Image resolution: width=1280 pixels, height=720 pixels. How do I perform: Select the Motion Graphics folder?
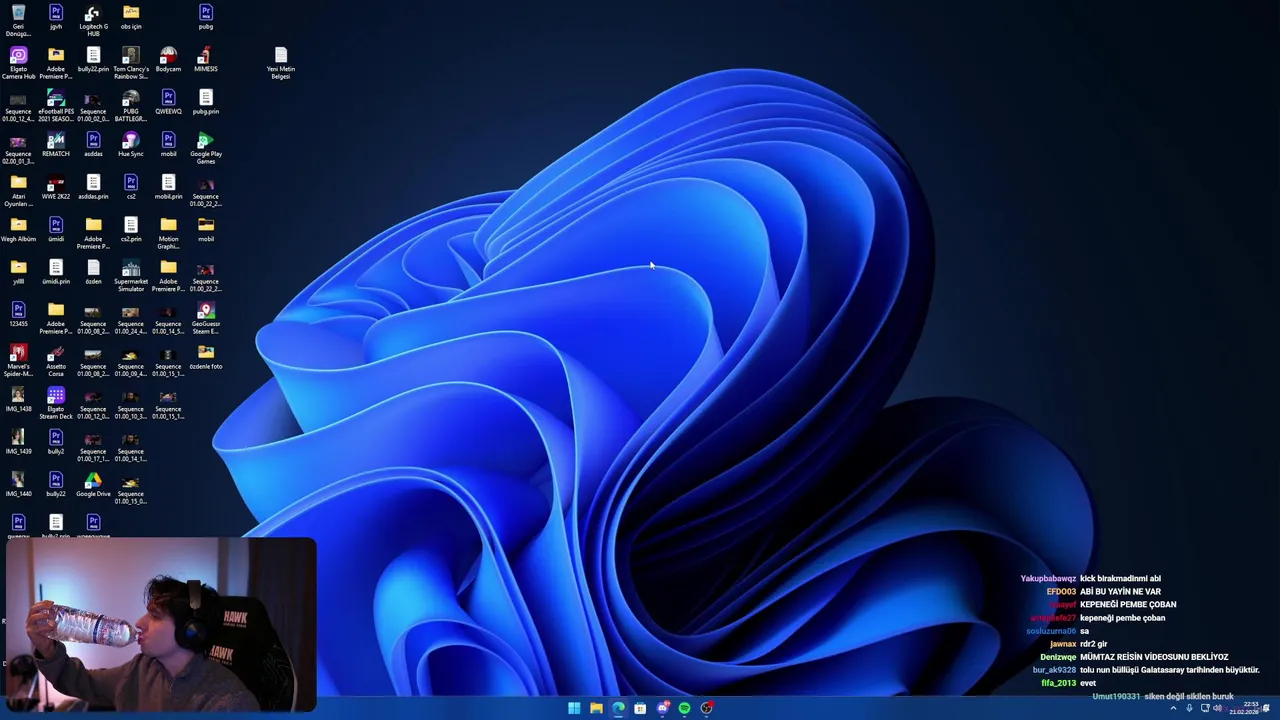tap(168, 233)
